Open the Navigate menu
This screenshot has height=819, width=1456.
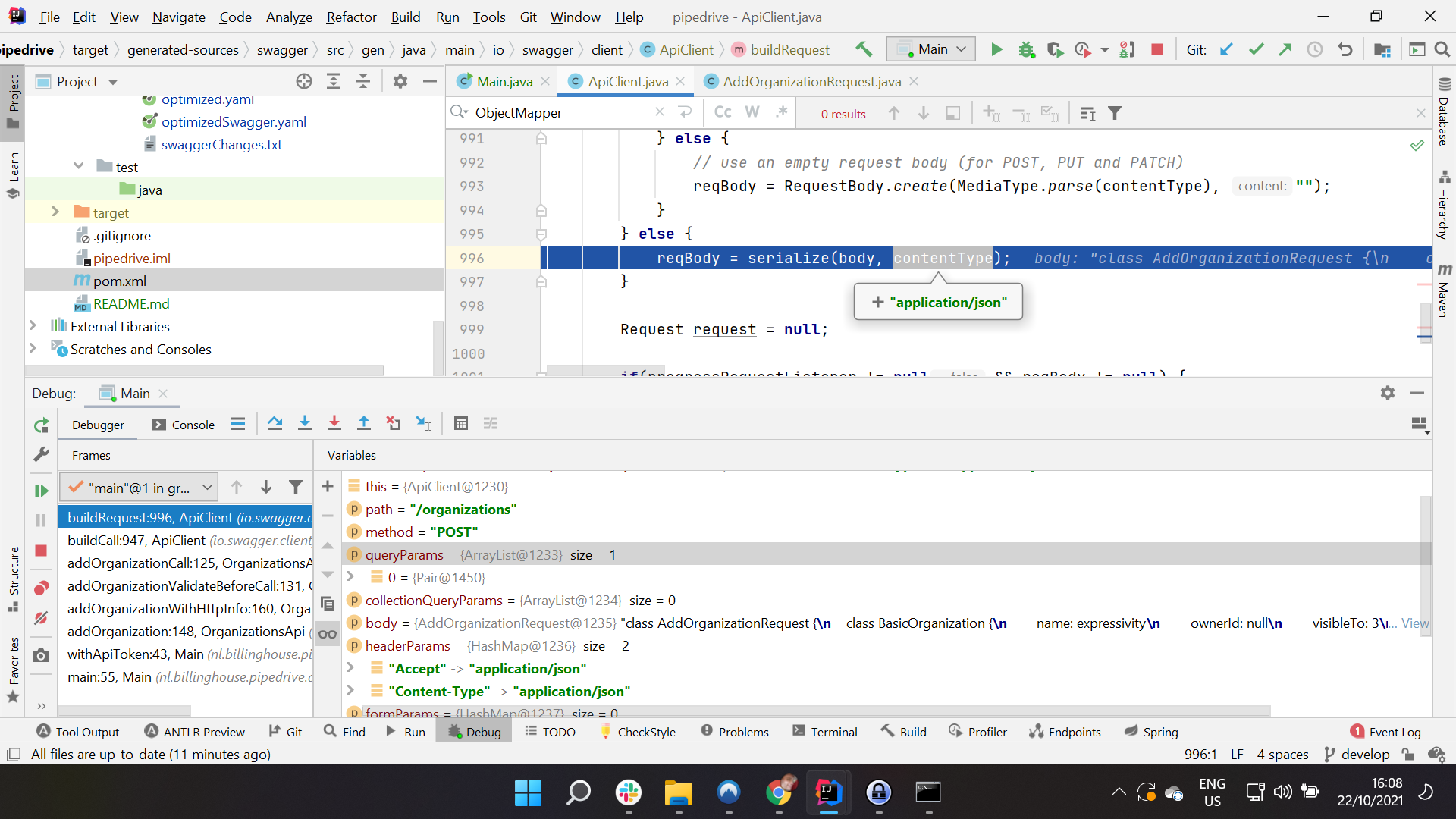178,17
